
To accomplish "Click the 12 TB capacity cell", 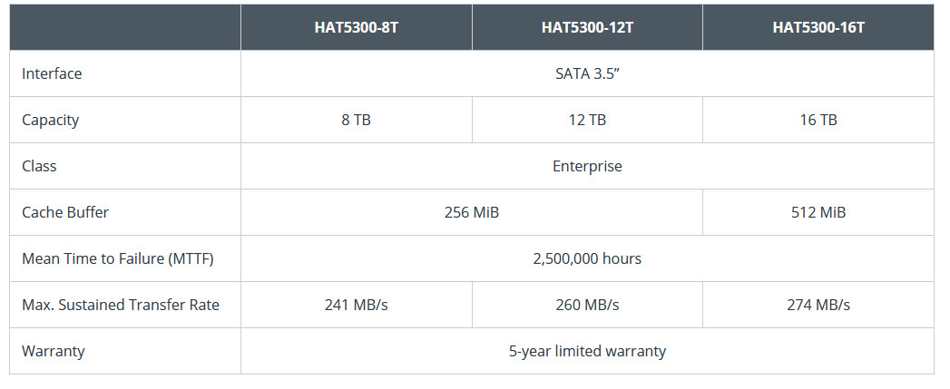I will tap(587, 120).
